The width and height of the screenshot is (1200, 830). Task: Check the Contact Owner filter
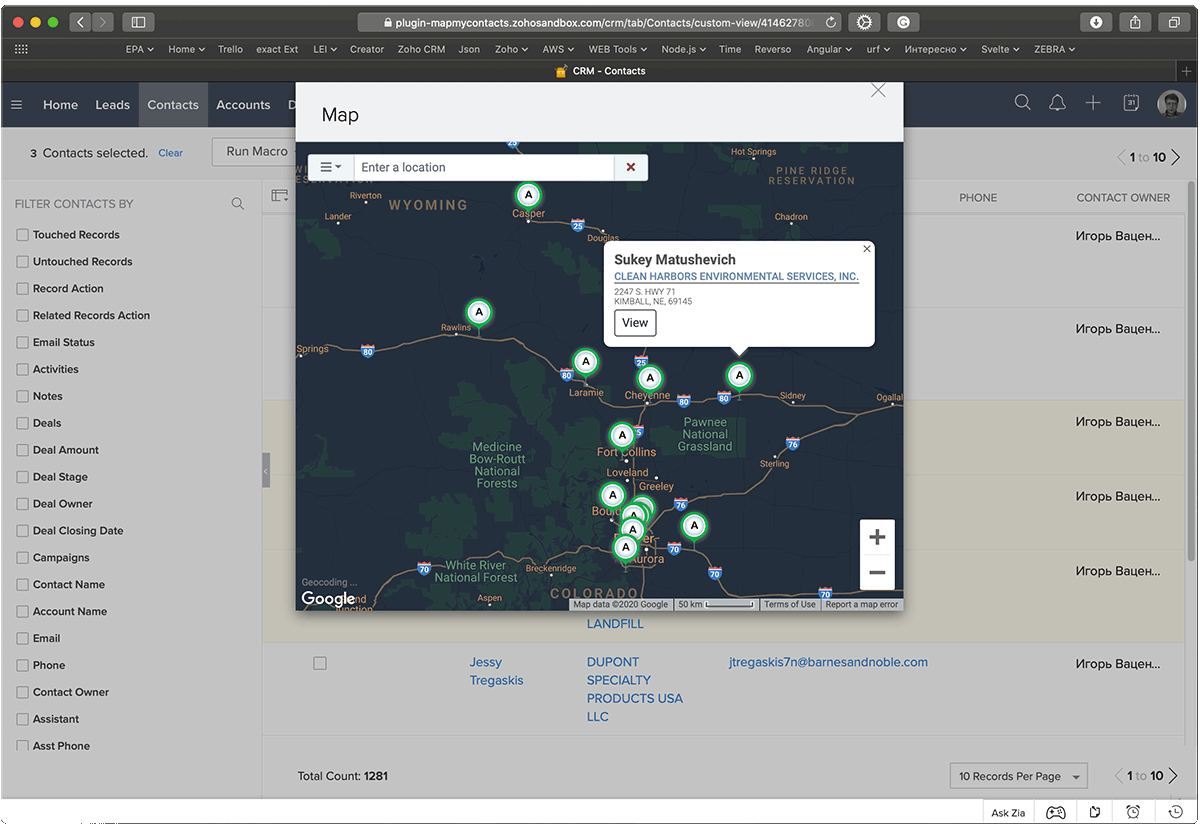click(x=22, y=692)
